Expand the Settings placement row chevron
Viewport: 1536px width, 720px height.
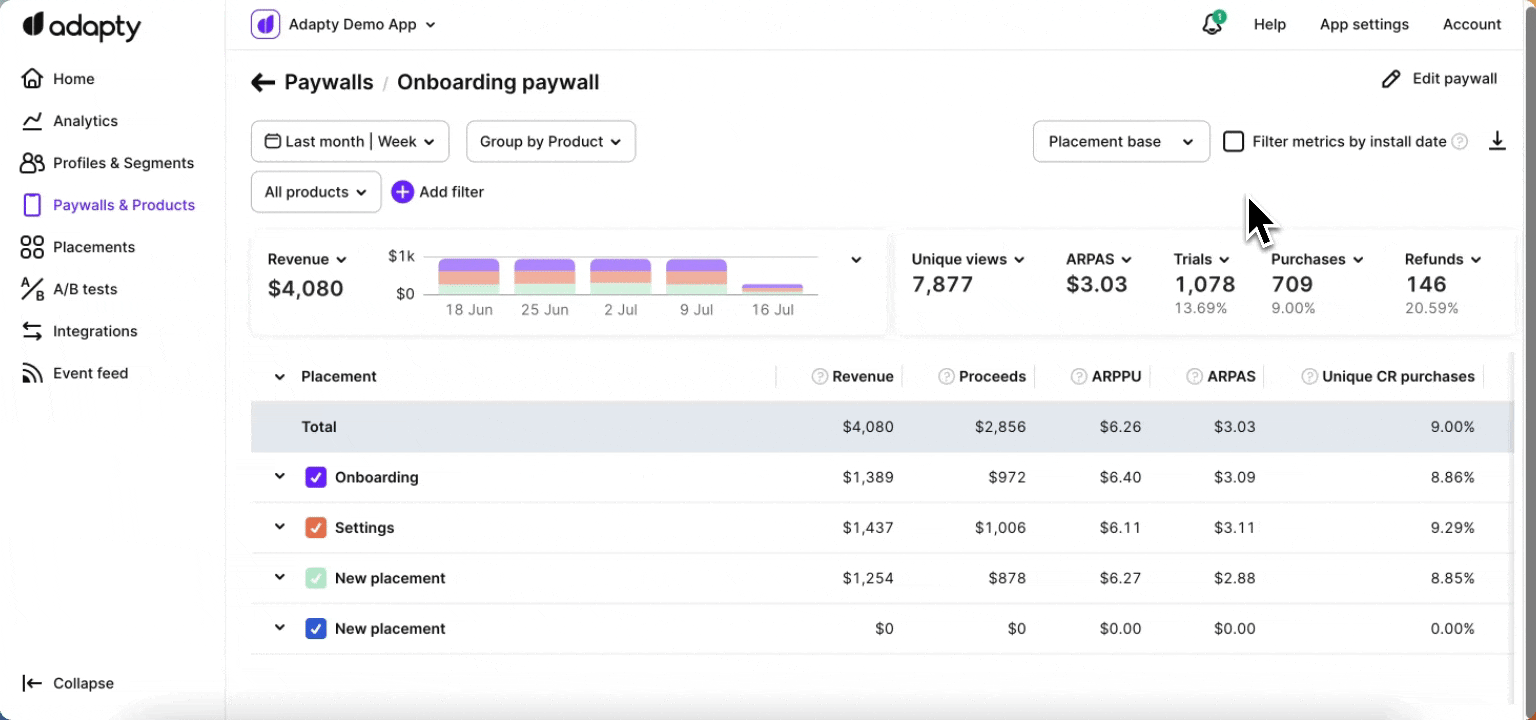[x=280, y=527]
